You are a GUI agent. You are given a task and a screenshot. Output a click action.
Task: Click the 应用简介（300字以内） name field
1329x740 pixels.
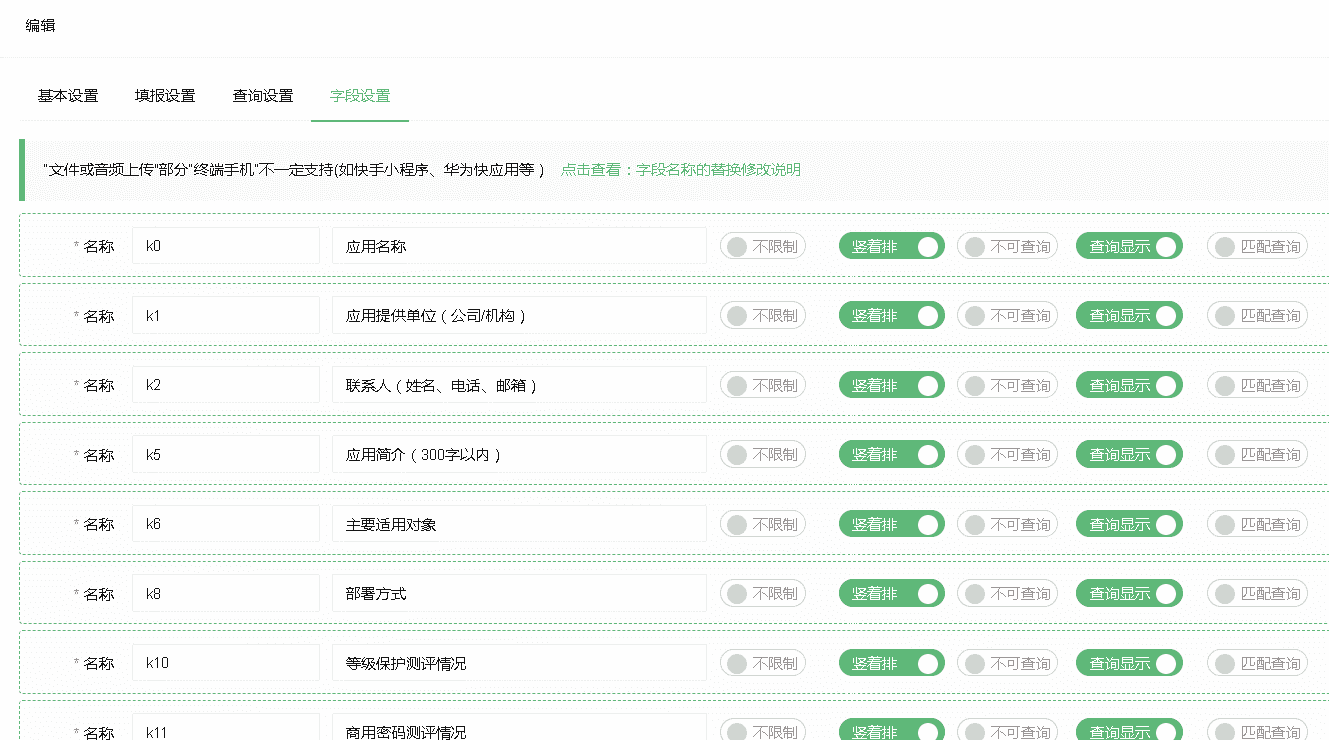[x=518, y=455]
